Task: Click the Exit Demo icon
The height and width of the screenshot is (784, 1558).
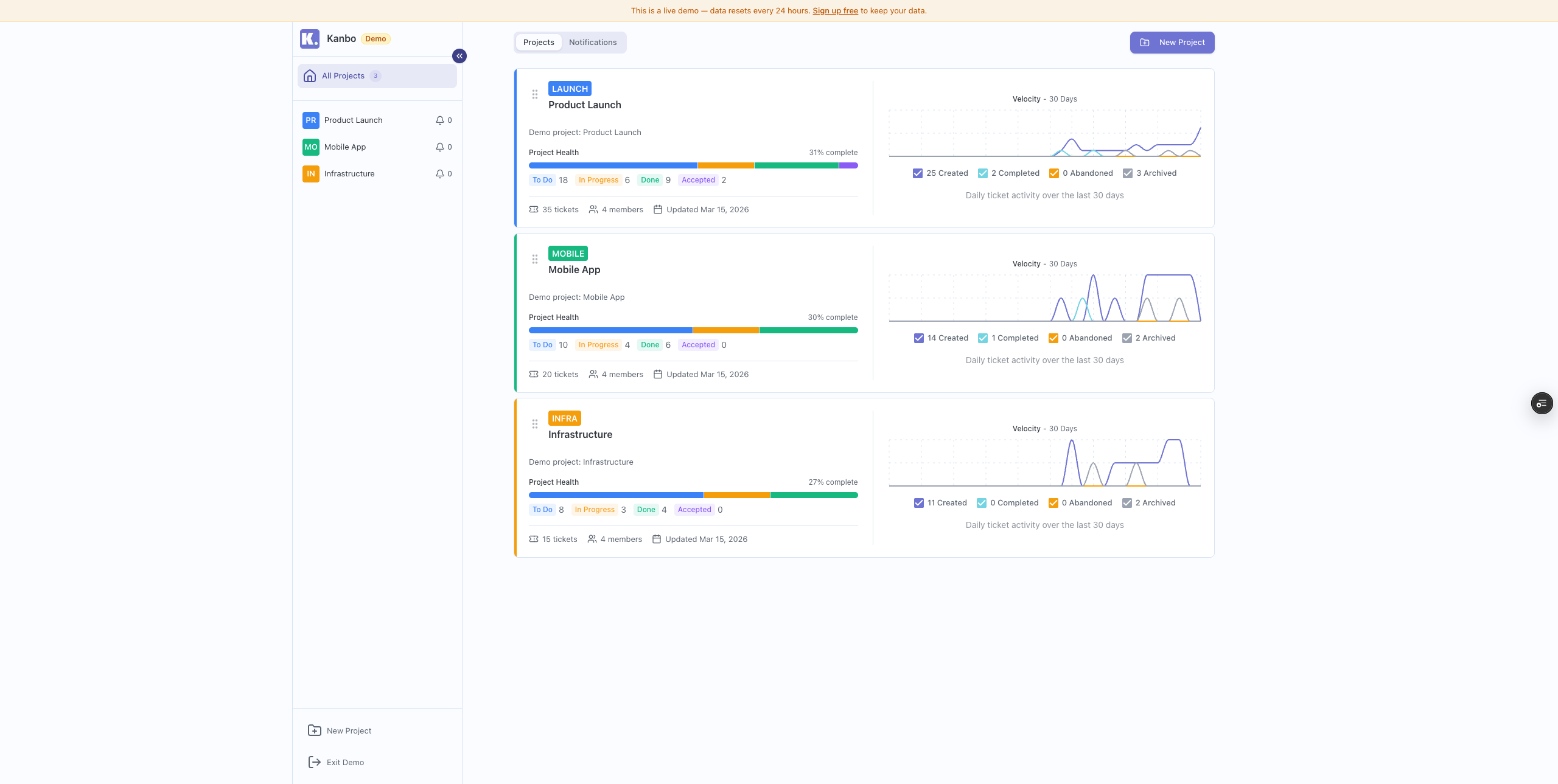Action: [314, 762]
